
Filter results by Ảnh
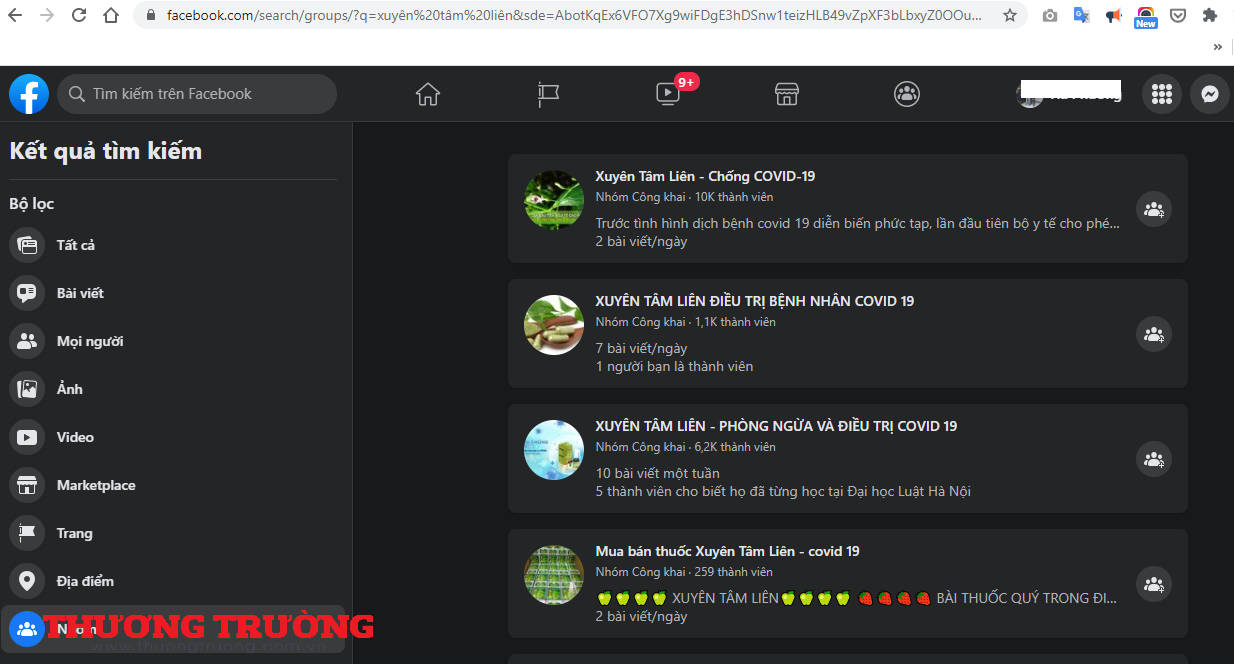70,389
